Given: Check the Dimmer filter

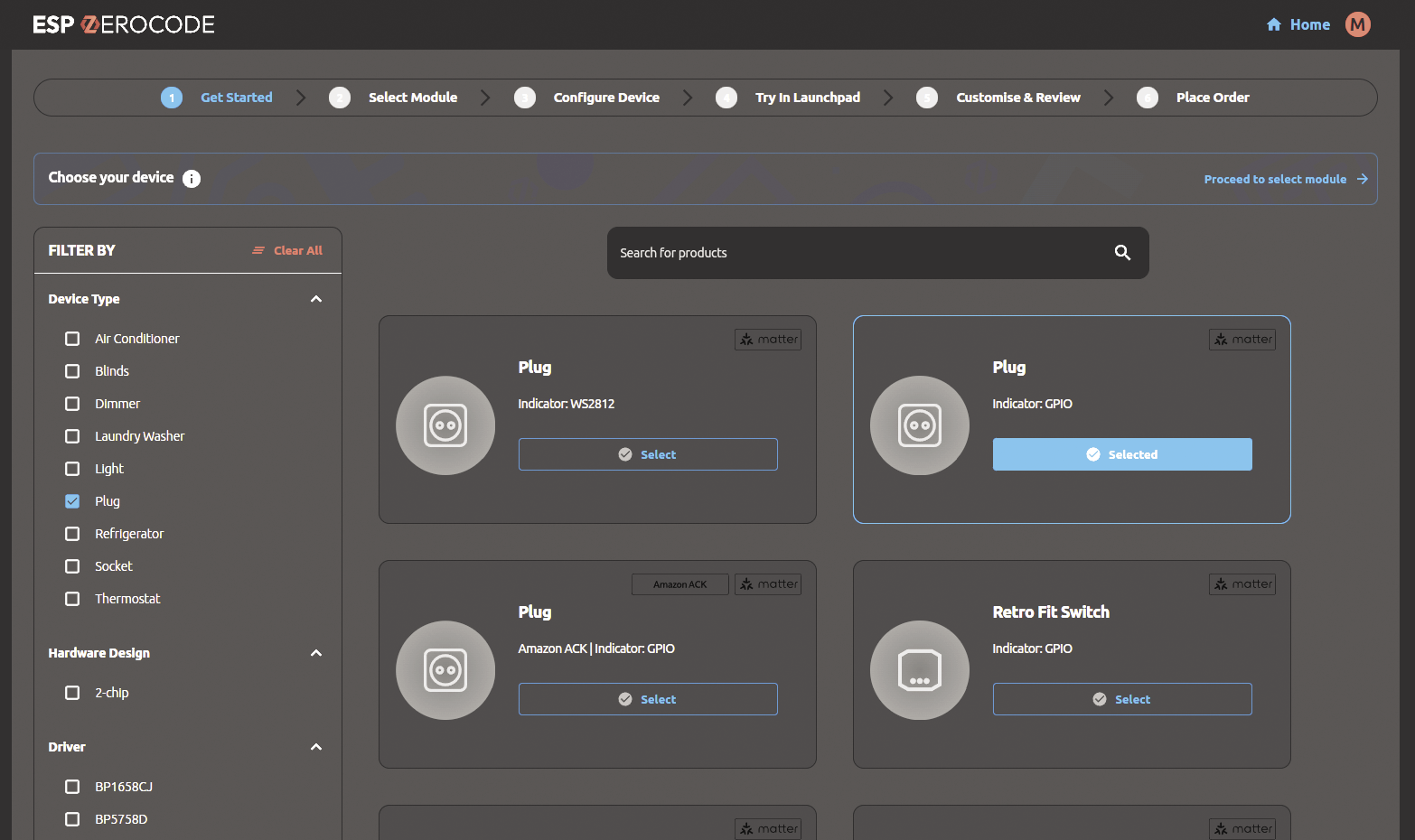Looking at the screenshot, I should tap(72, 404).
